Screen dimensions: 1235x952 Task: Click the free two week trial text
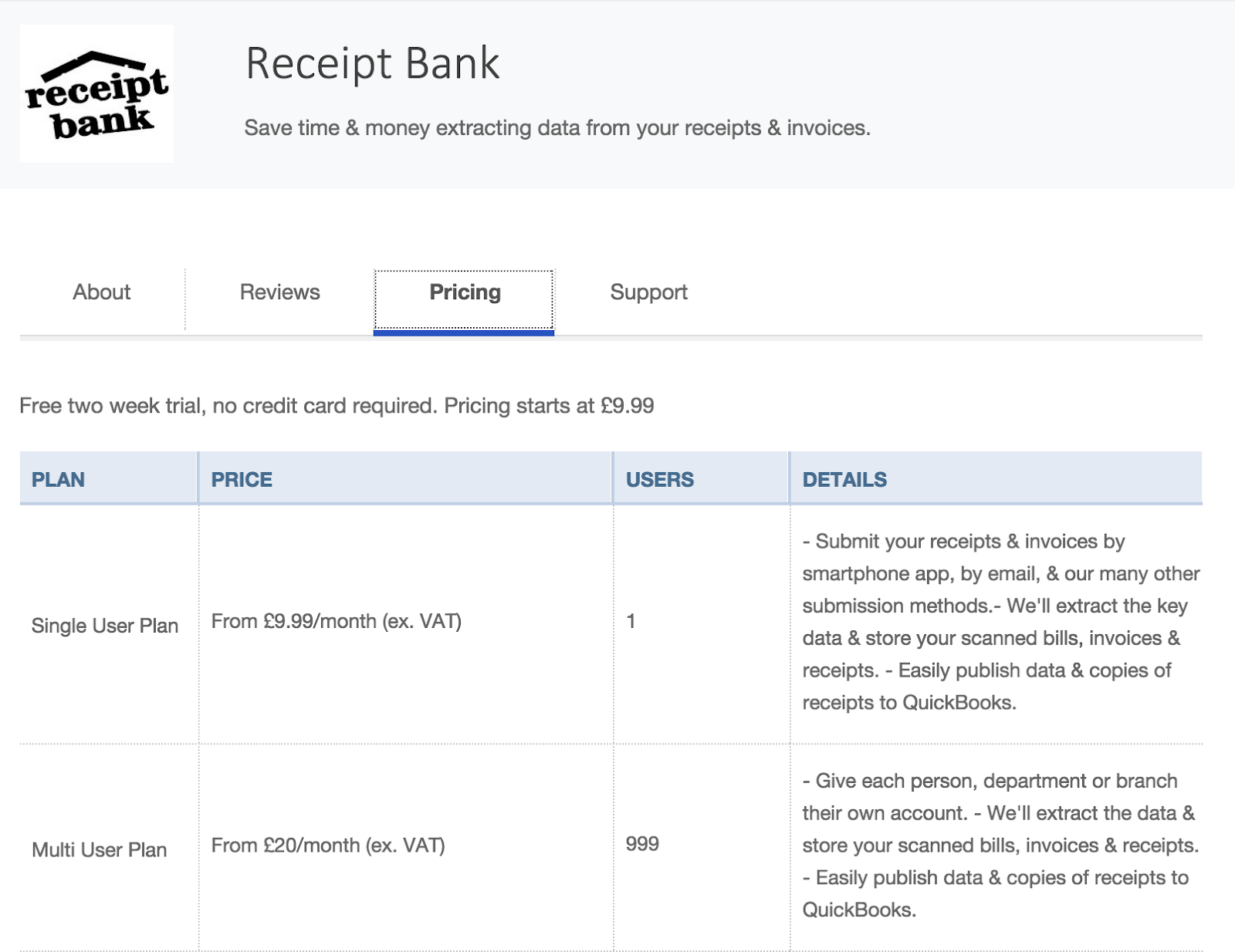click(x=337, y=406)
